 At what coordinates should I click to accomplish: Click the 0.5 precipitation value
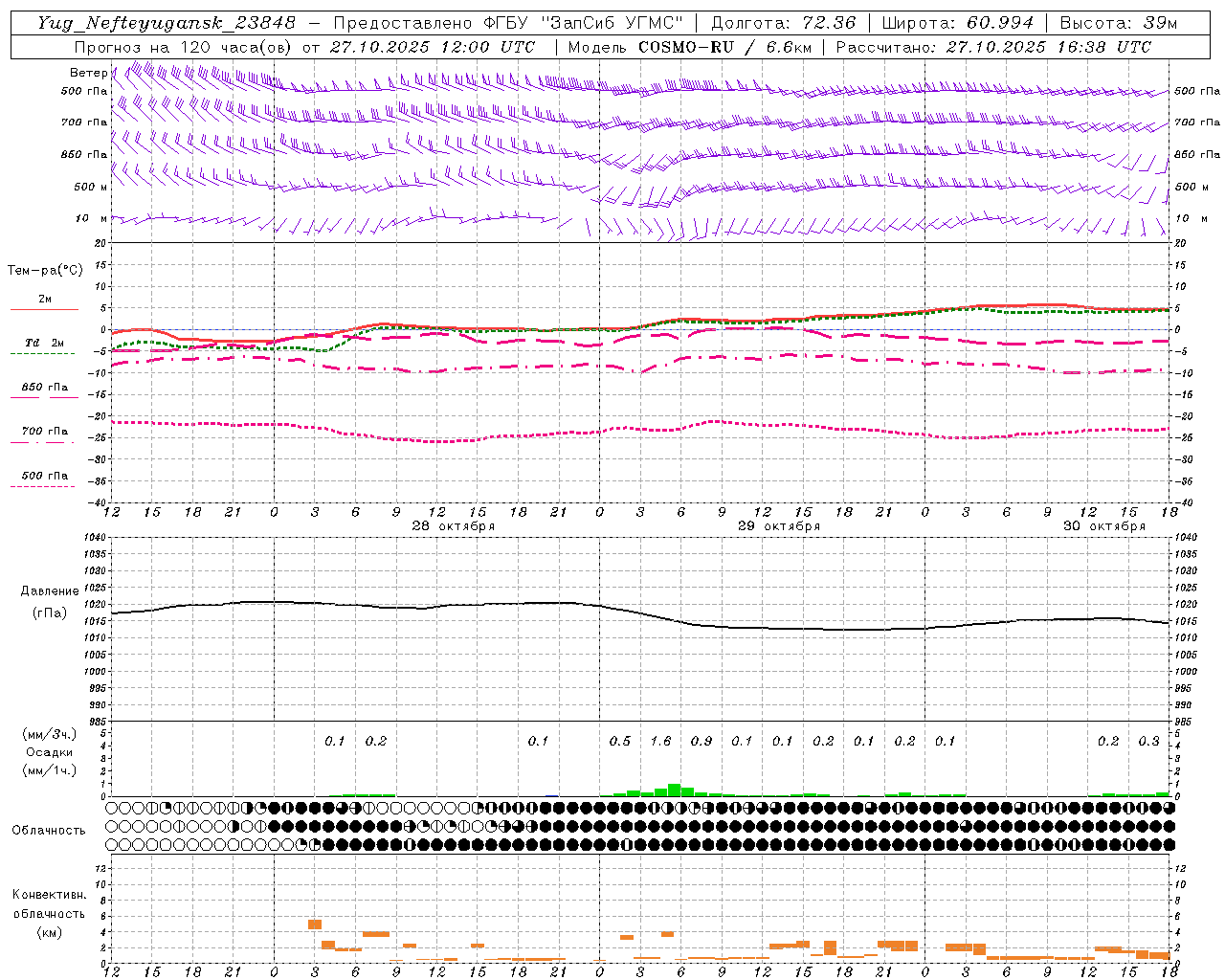click(620, 741)
